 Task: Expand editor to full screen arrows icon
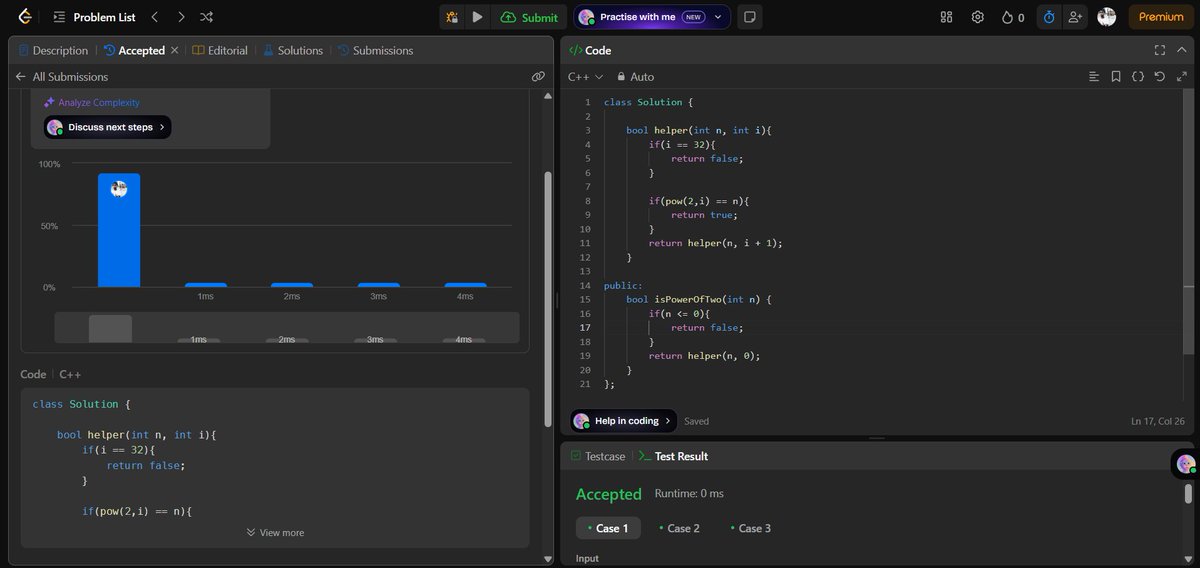click(1183, 76)
